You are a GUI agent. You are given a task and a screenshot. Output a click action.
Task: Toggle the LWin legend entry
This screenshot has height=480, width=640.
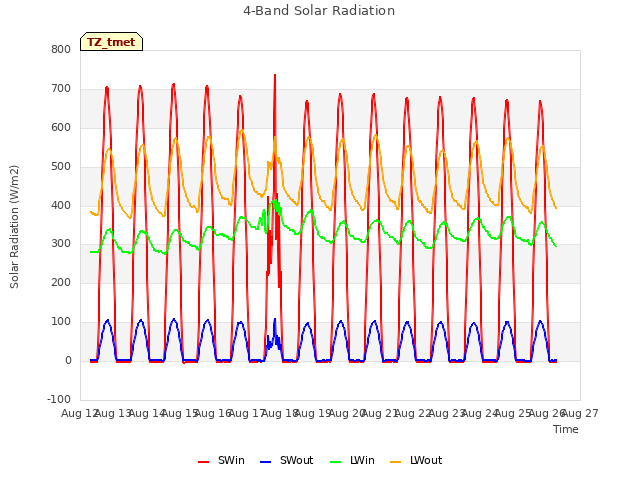coord(352,460)
